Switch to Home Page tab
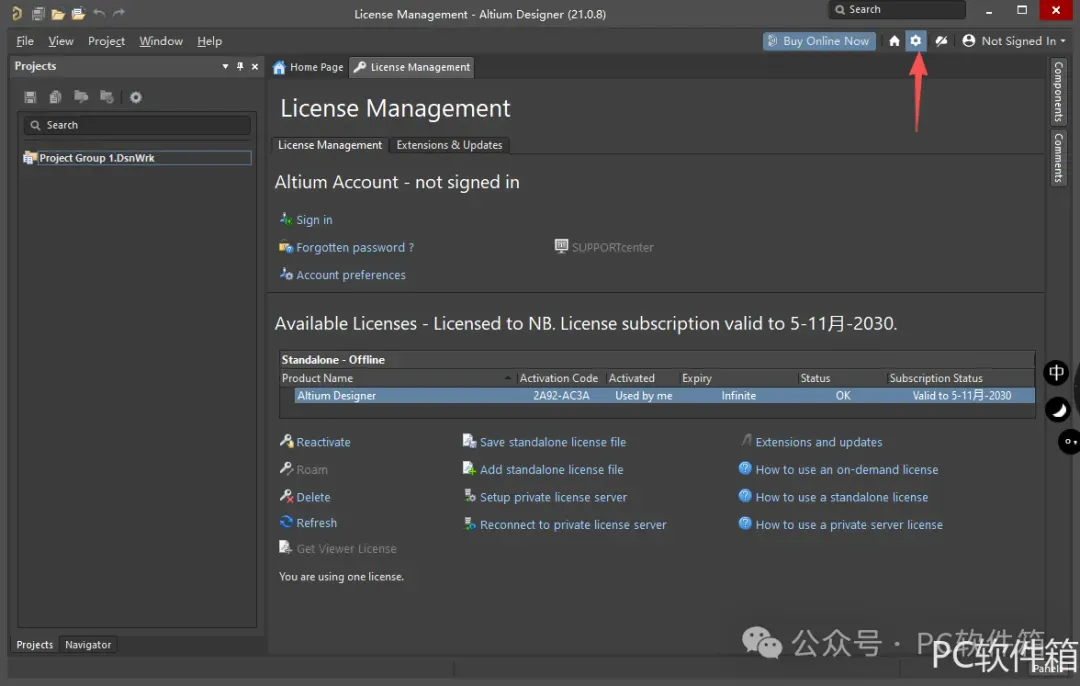This screenshot has height=686, width=1080. click(x=309, y=67)
